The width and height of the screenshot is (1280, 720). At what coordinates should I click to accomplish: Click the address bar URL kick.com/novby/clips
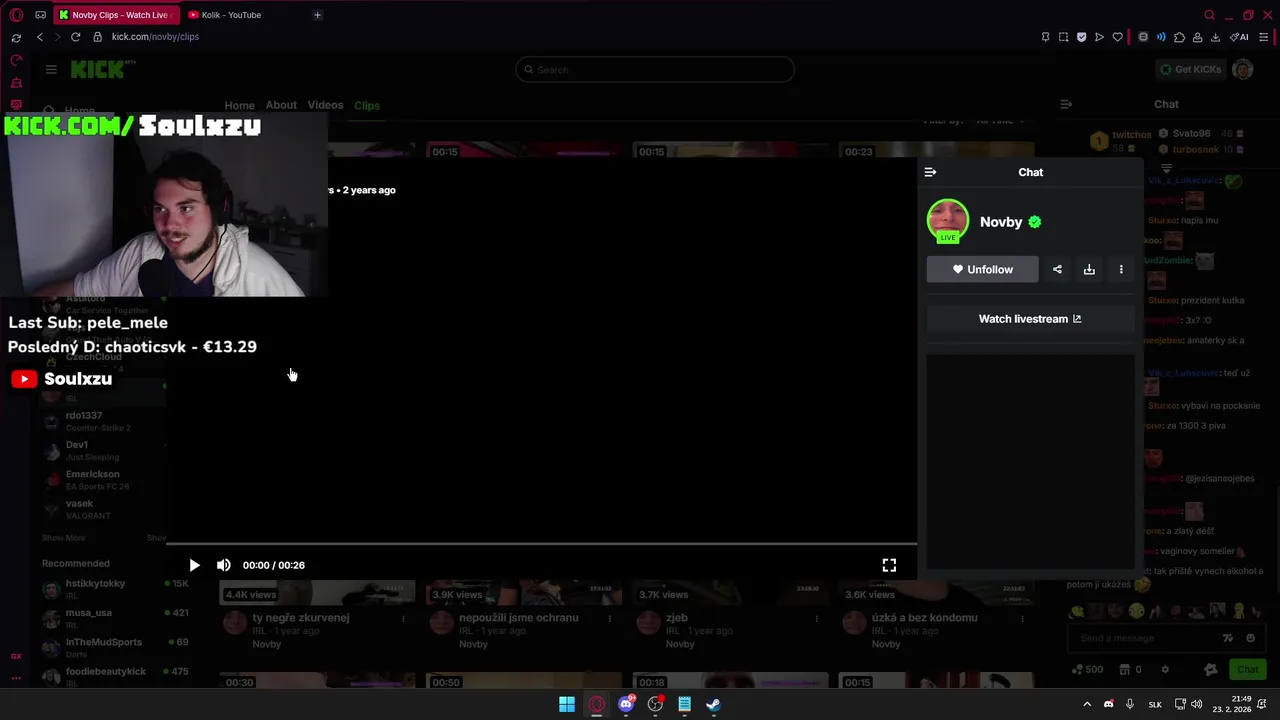tap(155, 37)
